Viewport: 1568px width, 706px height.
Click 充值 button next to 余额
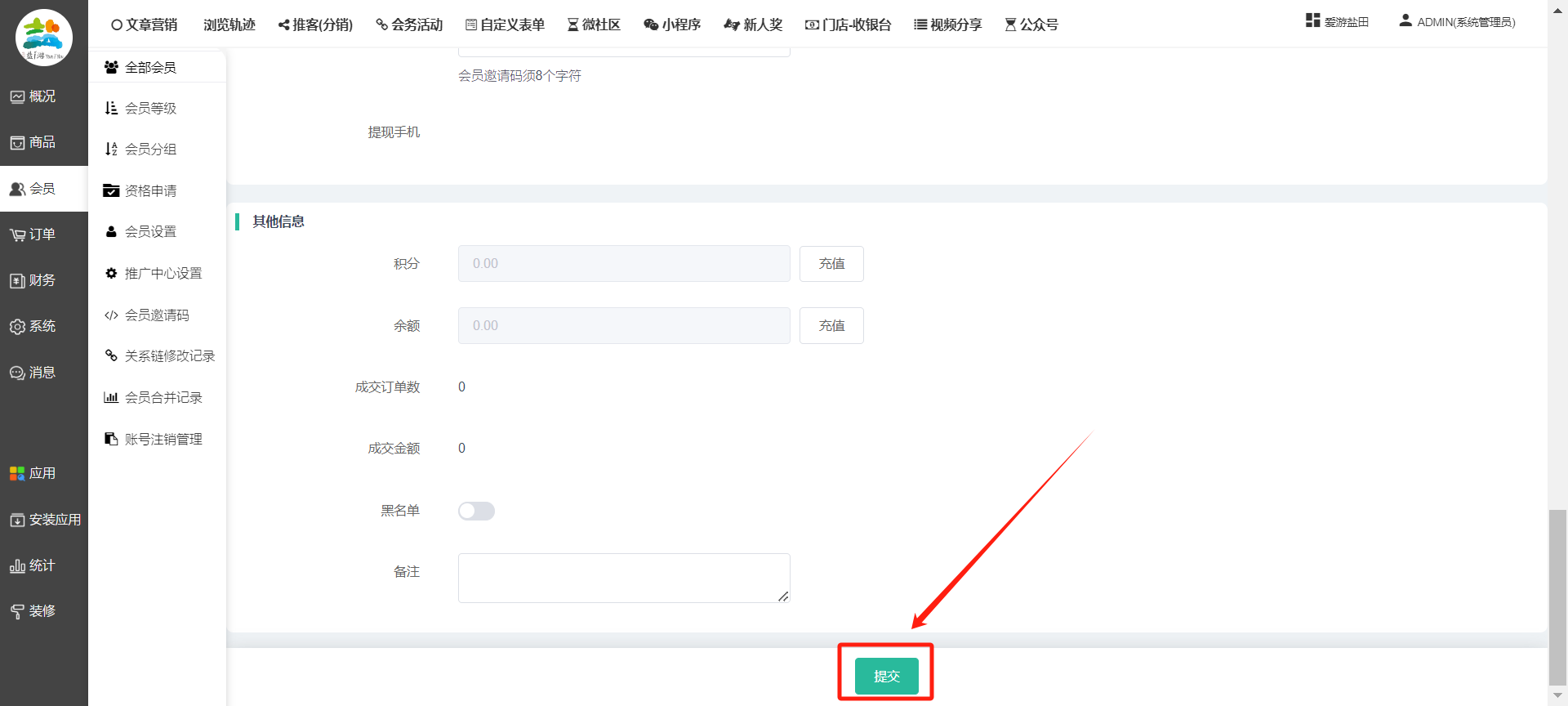(x=831, y=326)
